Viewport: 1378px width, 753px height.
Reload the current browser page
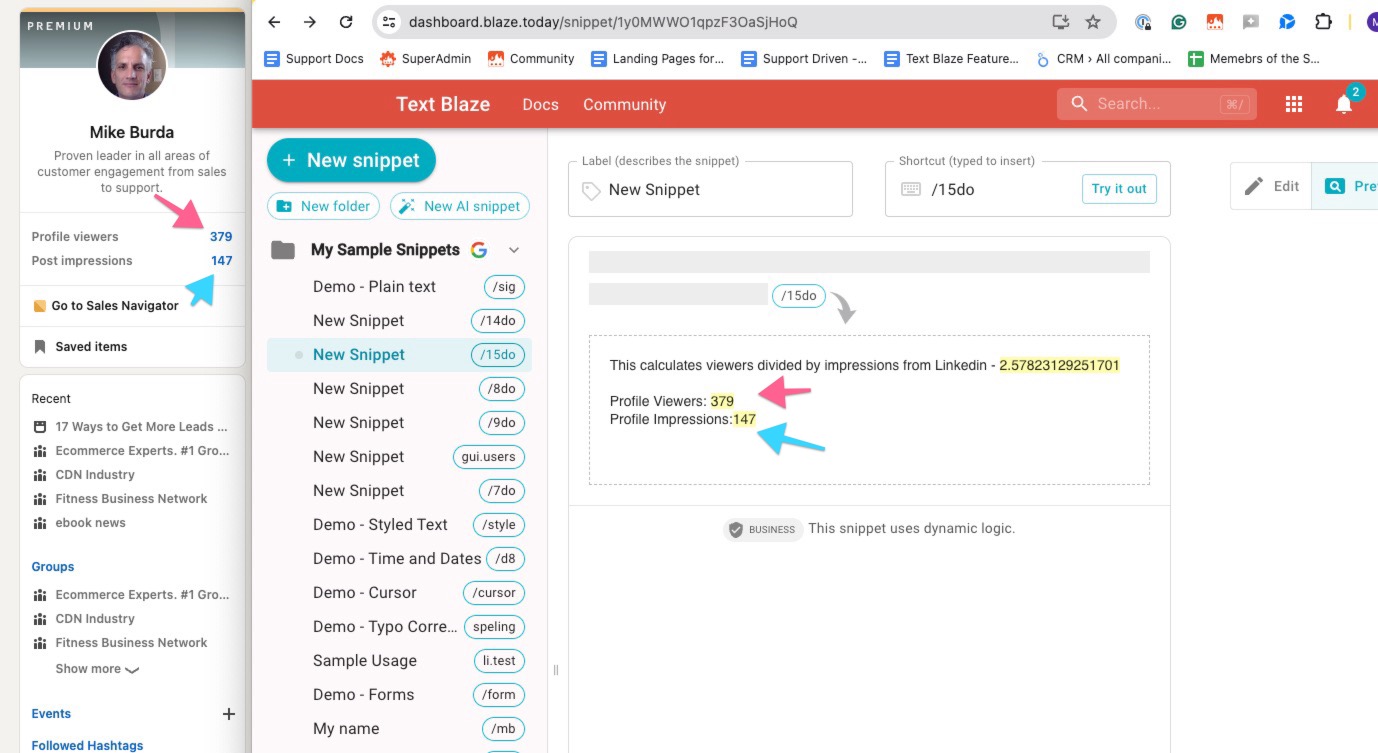346,22
